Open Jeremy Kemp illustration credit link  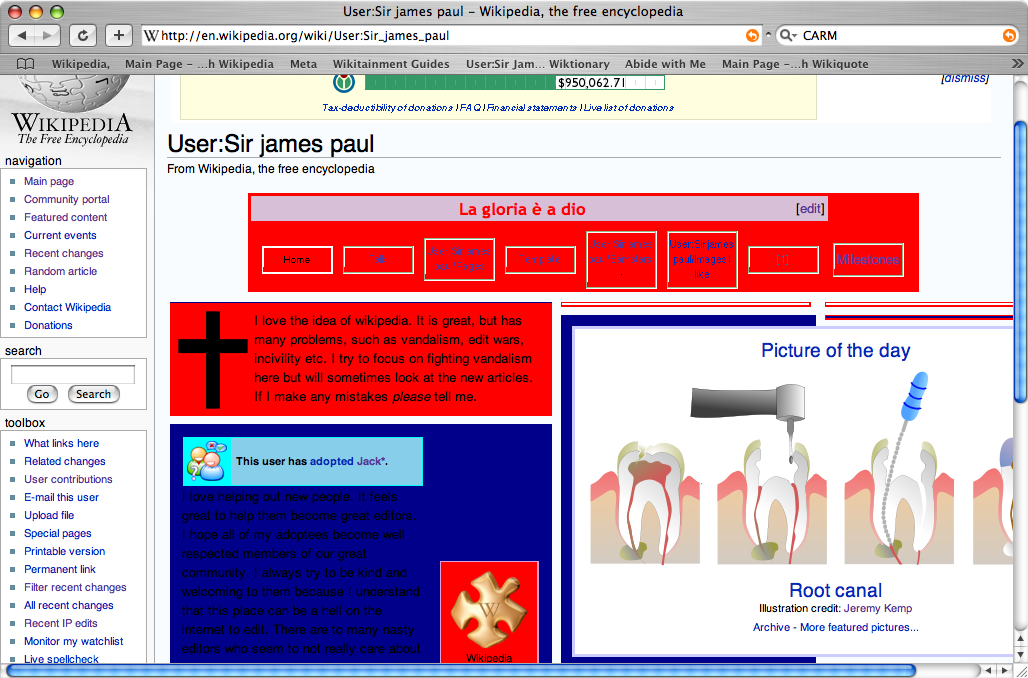pos(878,608)
